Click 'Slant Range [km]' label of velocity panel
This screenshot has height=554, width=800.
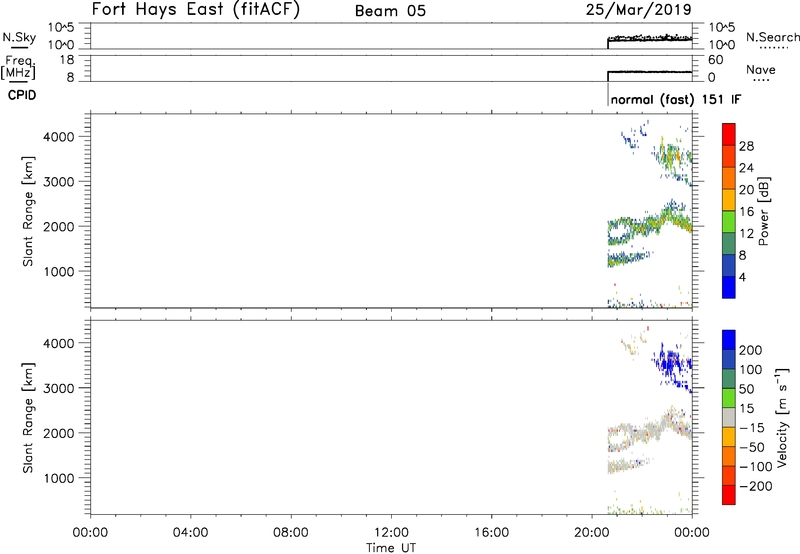(x=28, y=418)
